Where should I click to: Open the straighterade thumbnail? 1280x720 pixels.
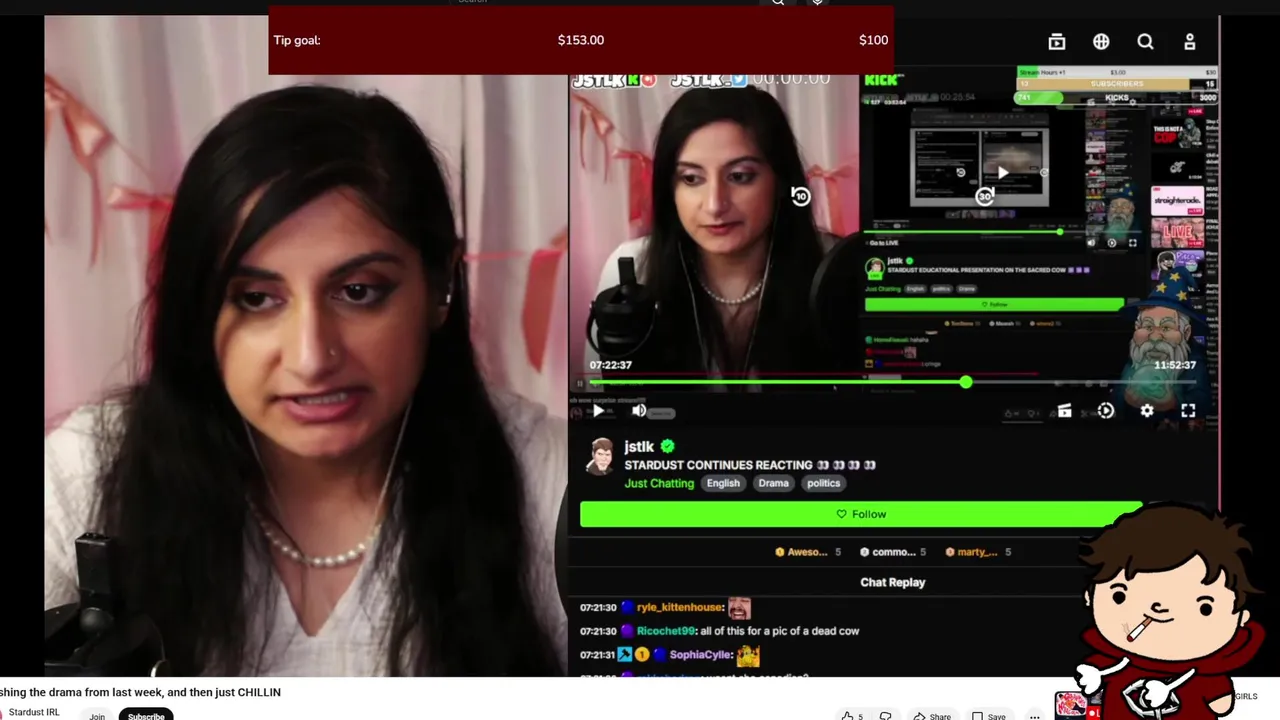1176,199
